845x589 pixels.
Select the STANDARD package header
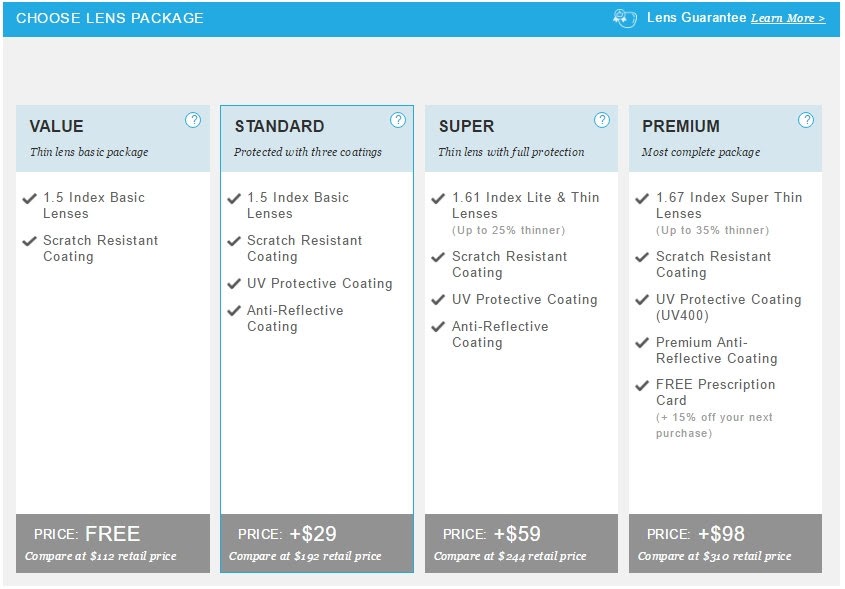pyautogui.click(x=317, y=138)
